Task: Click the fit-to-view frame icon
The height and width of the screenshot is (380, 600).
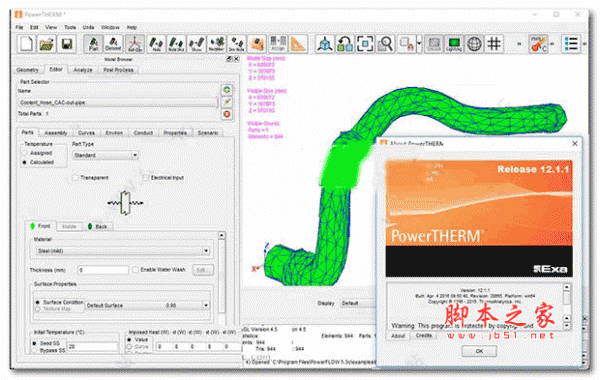Action: 365,44
